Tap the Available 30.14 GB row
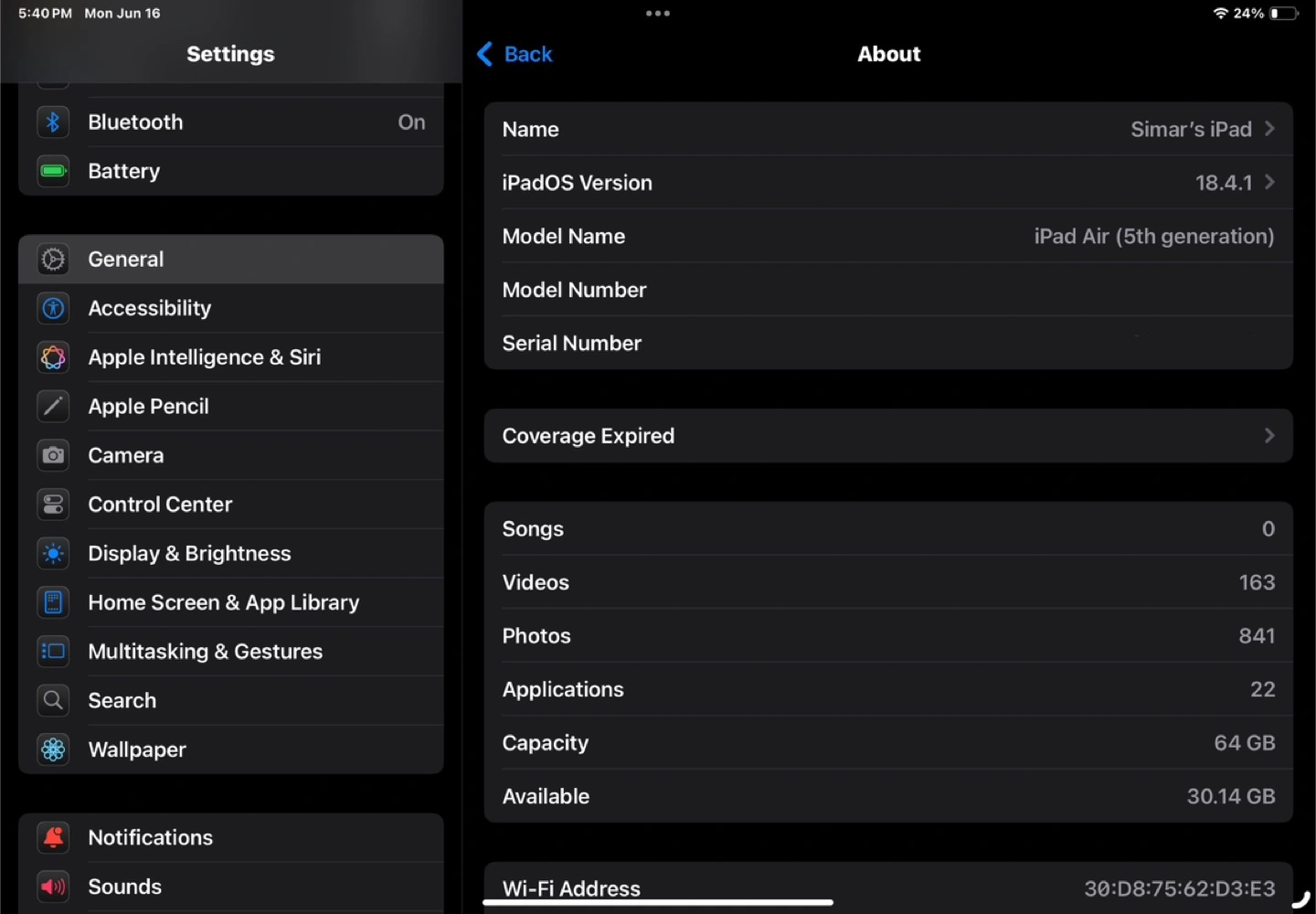 (888, 796)
